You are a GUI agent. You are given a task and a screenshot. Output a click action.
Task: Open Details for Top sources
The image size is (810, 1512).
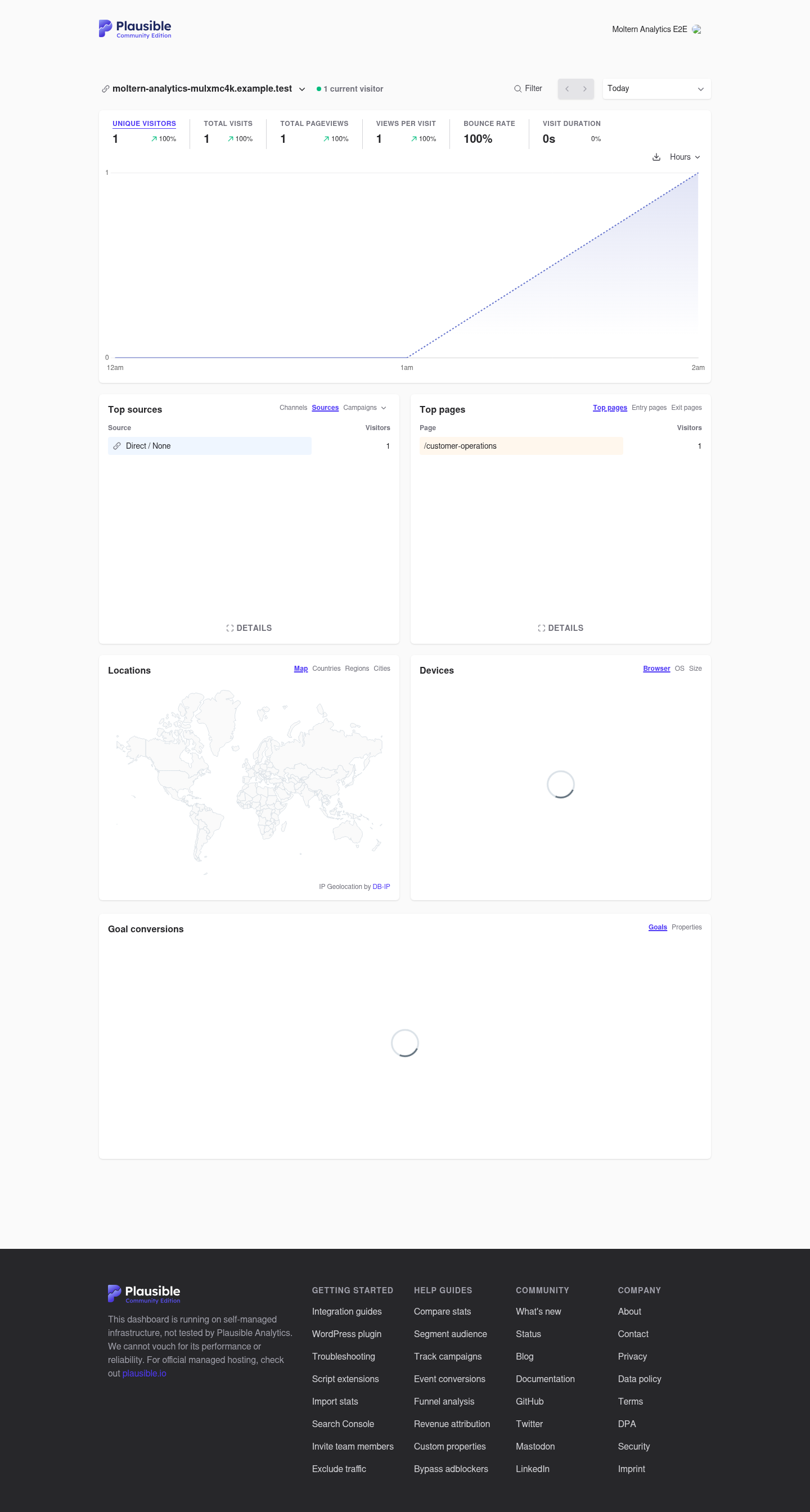point(249,628)
